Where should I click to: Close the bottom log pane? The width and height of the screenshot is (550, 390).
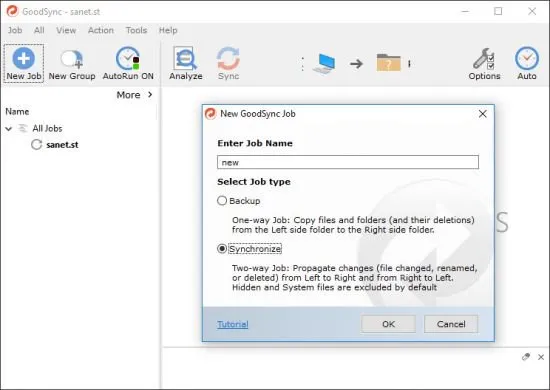[541, 357]
